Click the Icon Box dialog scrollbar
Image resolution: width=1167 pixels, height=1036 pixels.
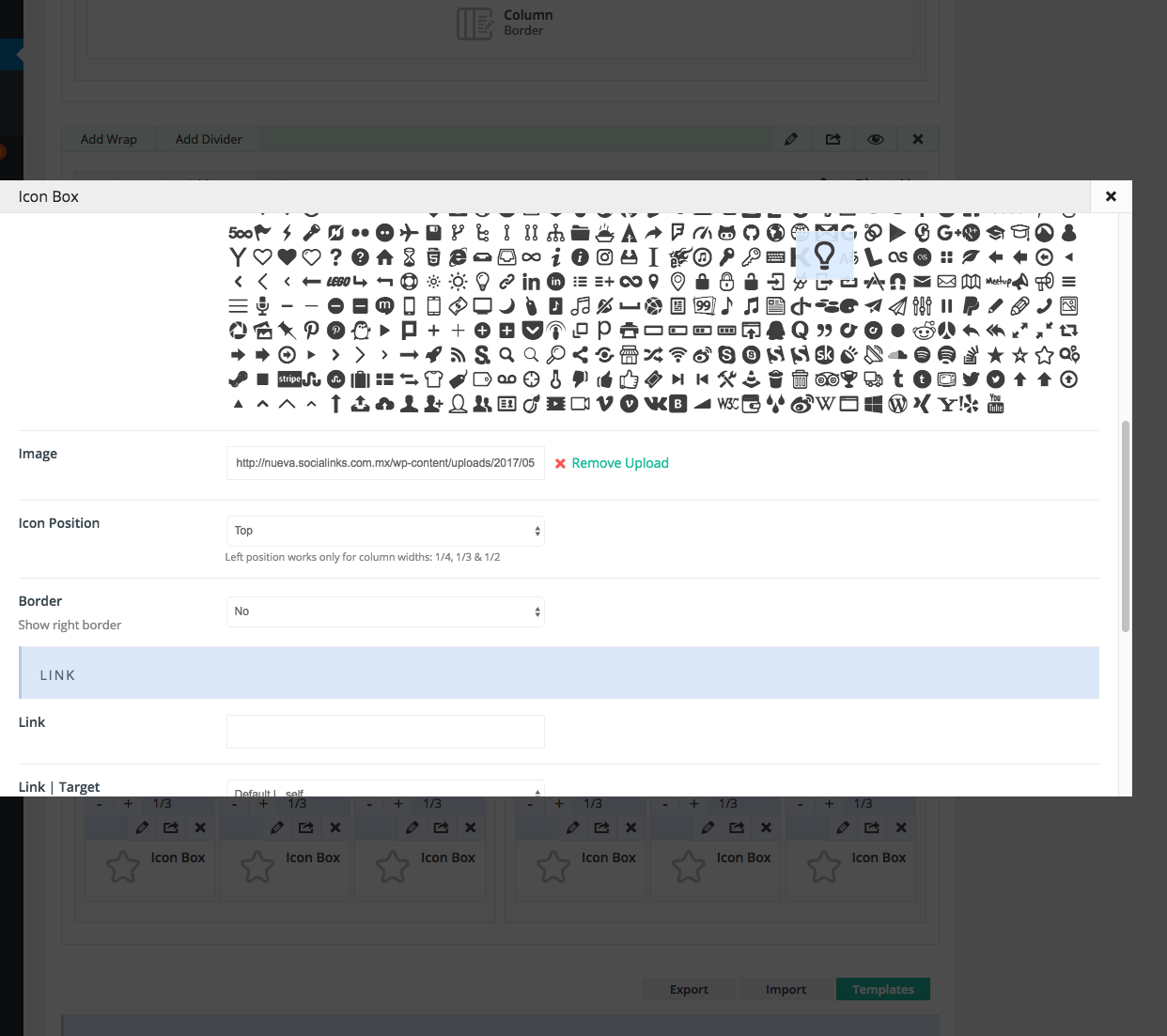(x=1125, y=526)
